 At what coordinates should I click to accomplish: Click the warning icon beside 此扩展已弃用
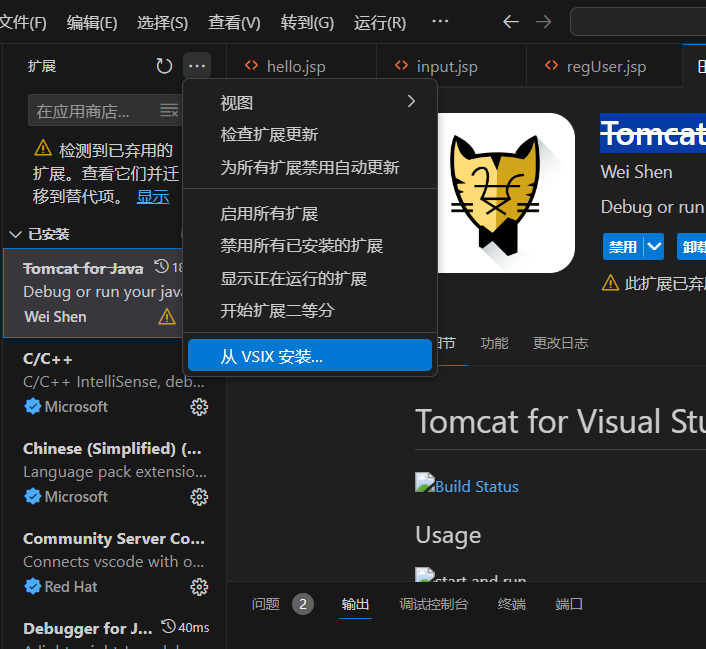pyautogui.click(x=611, y=283)
